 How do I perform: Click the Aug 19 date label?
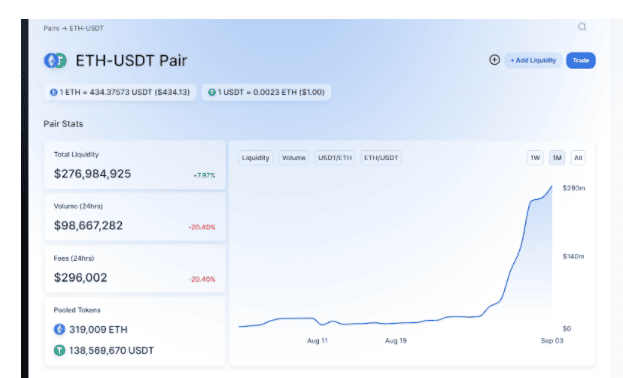[396, 341]
